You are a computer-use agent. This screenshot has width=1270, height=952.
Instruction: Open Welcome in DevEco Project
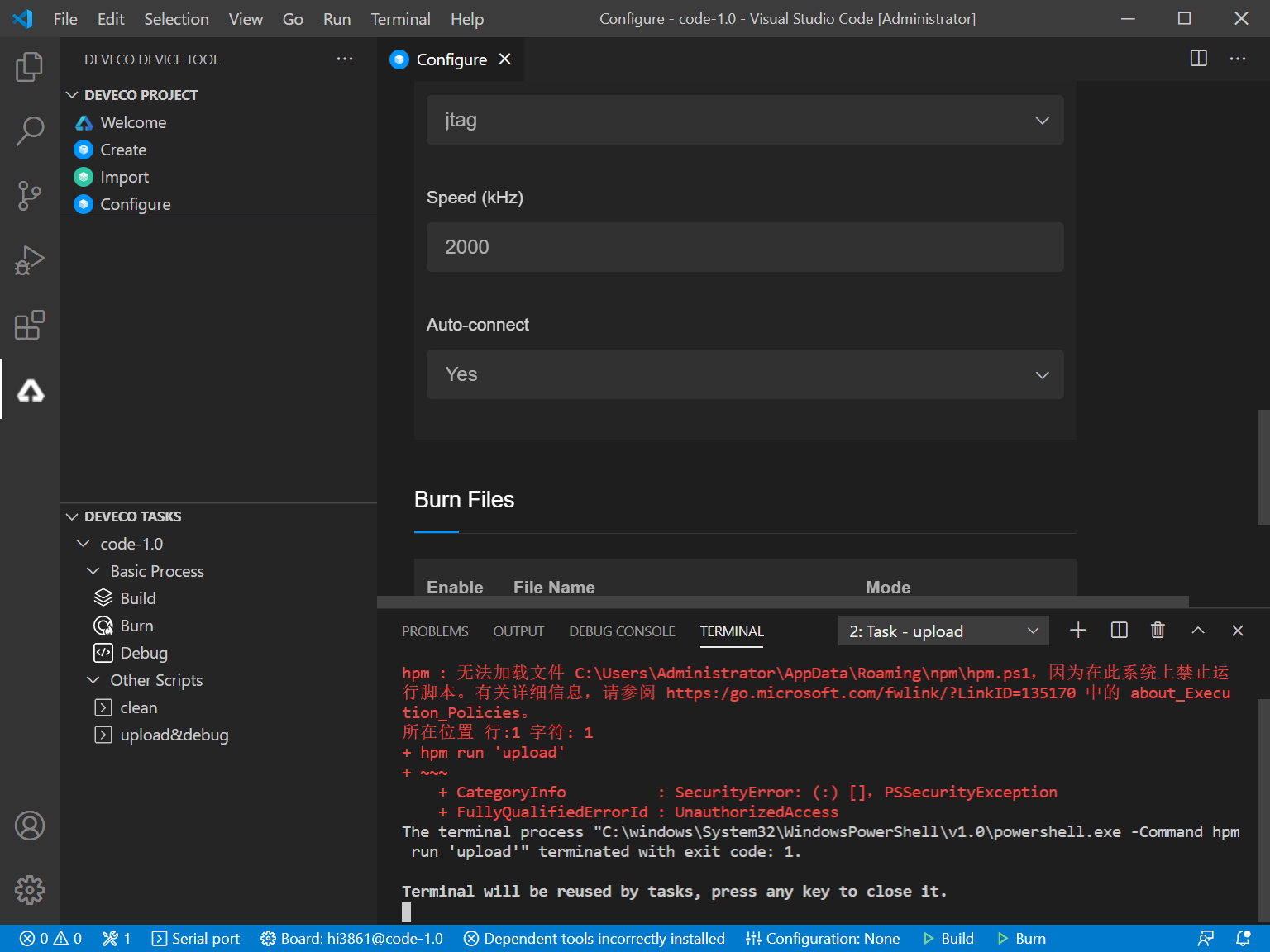[133, 122]
